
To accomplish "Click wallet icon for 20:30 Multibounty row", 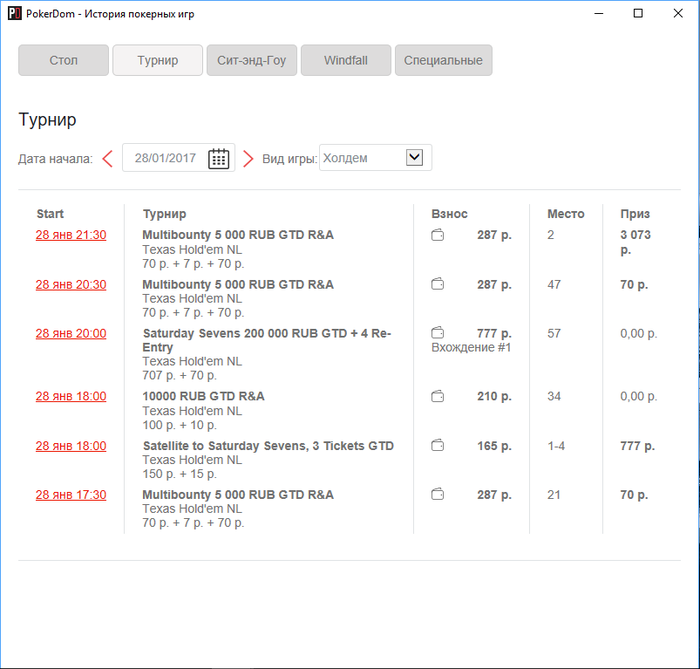I will pyautogui.click(x=438, y=284).
